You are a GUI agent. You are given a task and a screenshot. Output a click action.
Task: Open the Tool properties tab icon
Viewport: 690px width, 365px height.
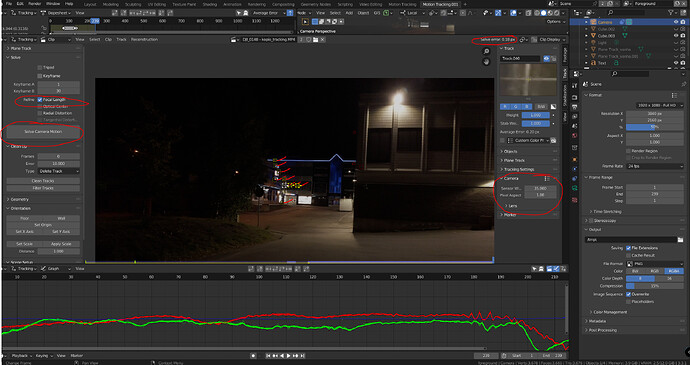click(x=575, y=85)
